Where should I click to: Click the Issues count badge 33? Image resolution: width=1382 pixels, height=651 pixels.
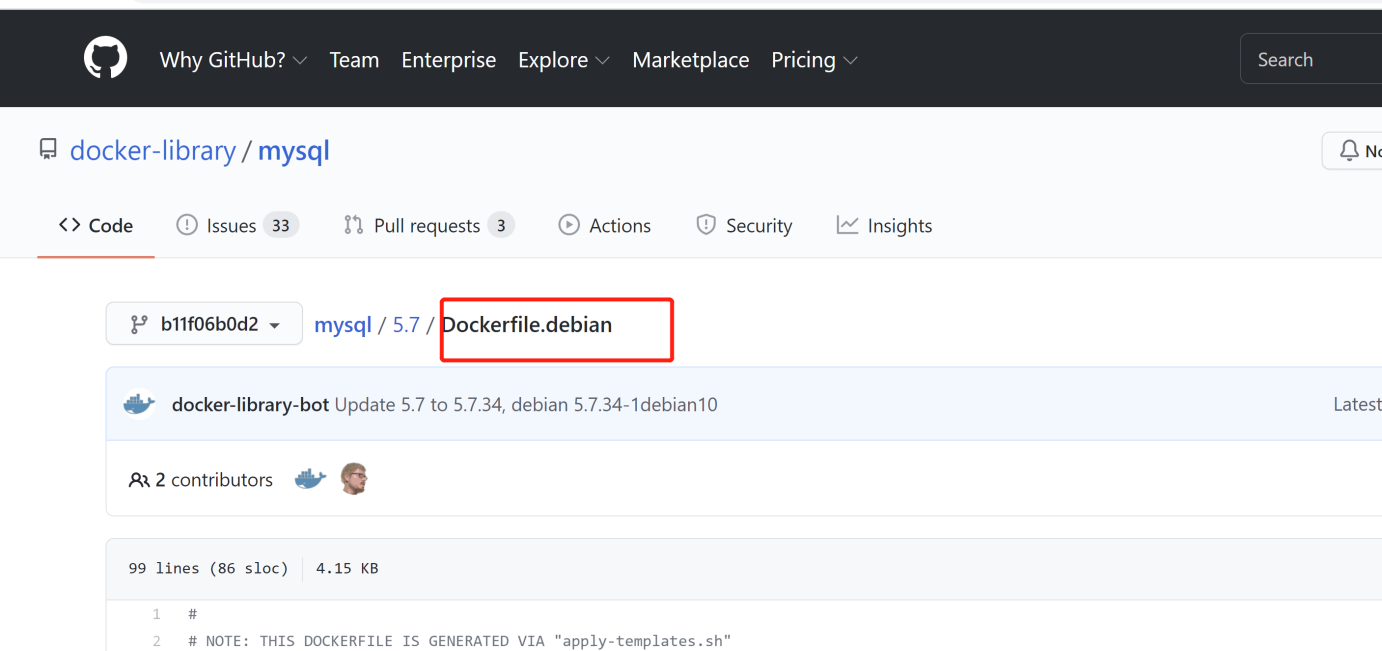281,226
